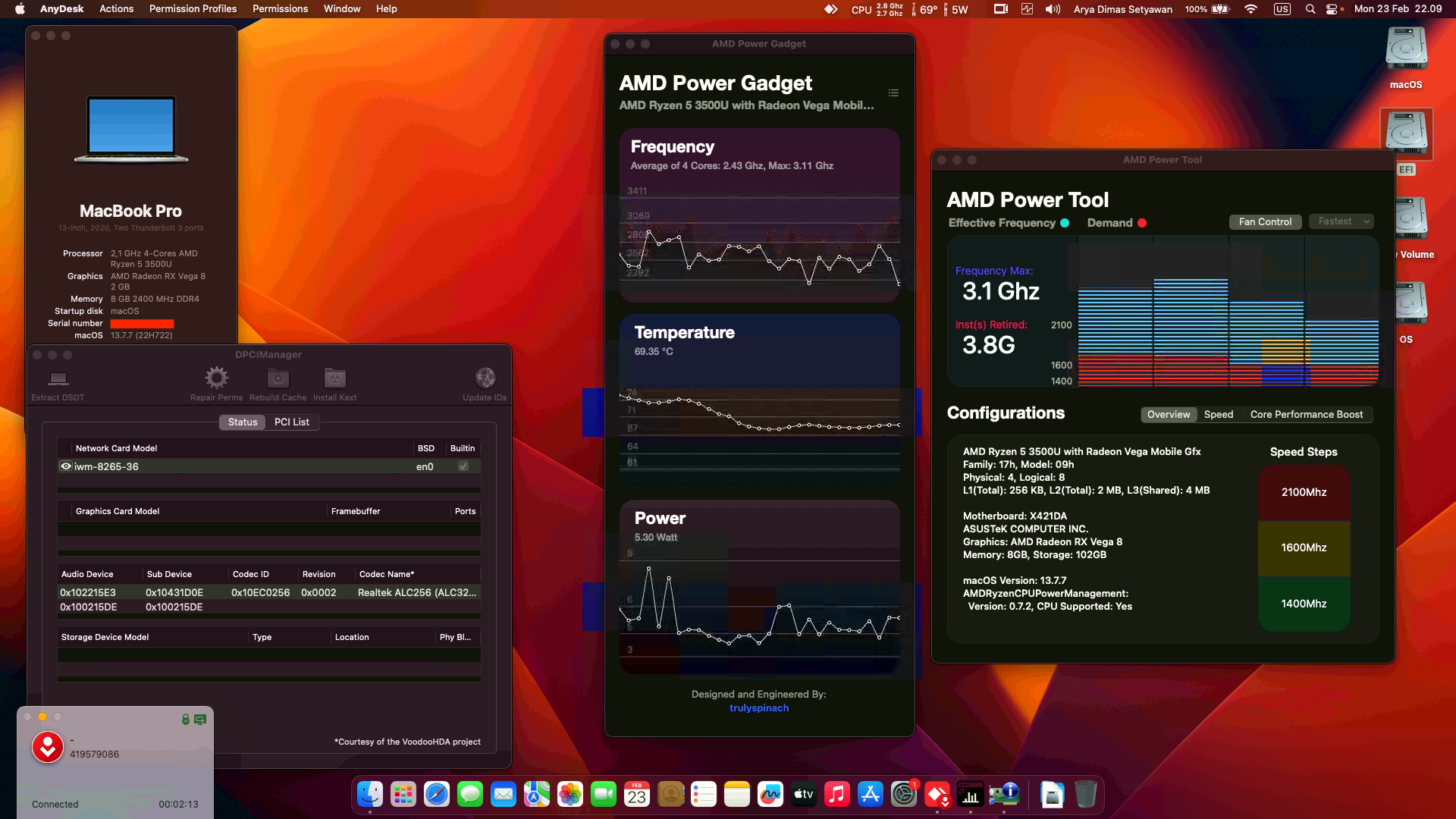The height and width of the screenshot is (819, 1456).
Task: Open macOS drive icon on desktop
Action: (x=1406, y=50)
